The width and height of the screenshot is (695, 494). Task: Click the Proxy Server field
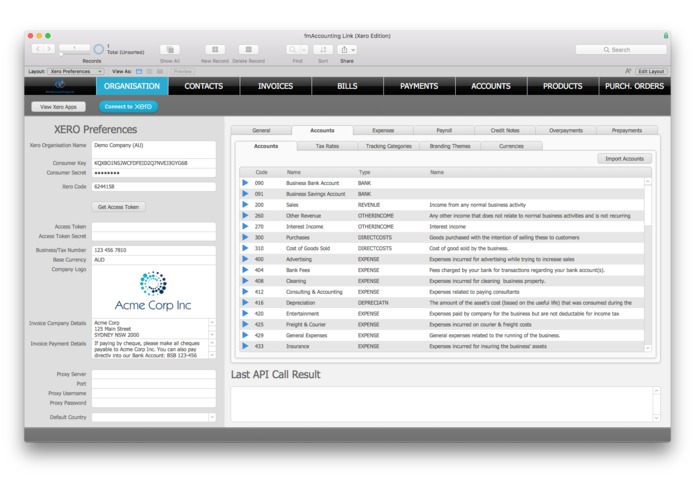point(154,374)
